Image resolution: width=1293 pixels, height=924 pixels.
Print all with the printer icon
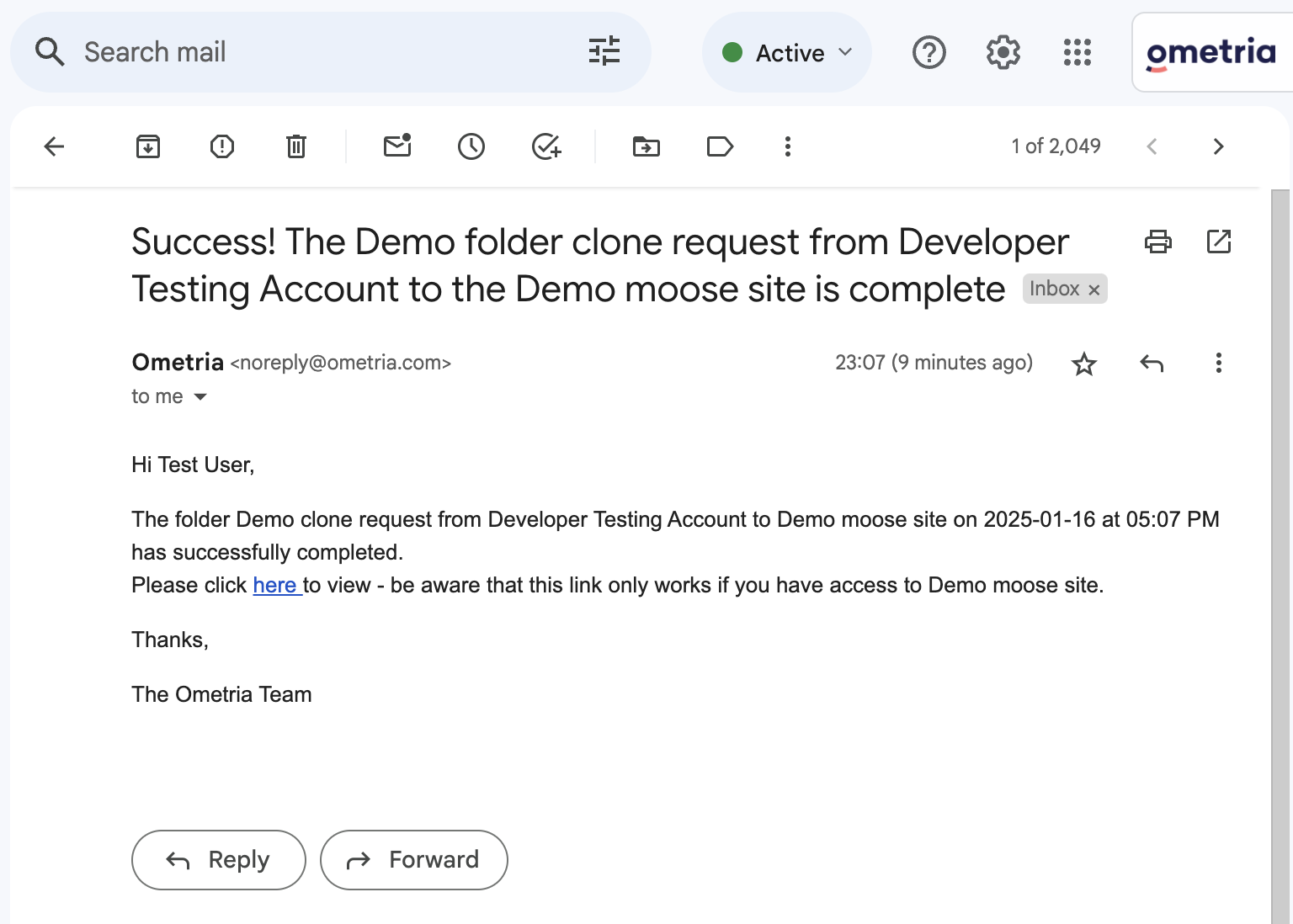click(1158, 242)
